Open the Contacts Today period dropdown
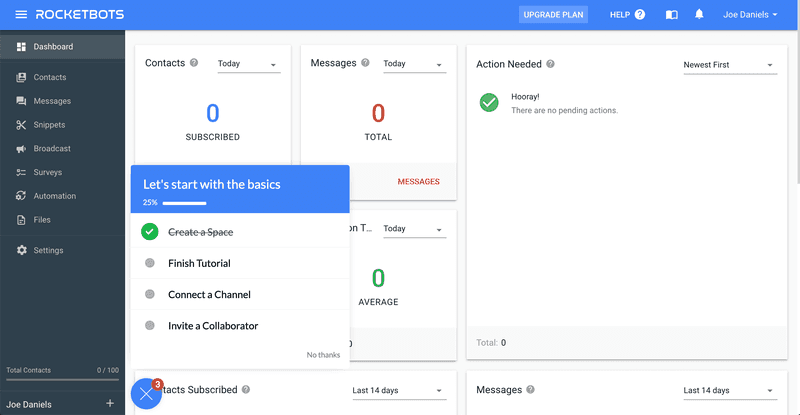 247,64
